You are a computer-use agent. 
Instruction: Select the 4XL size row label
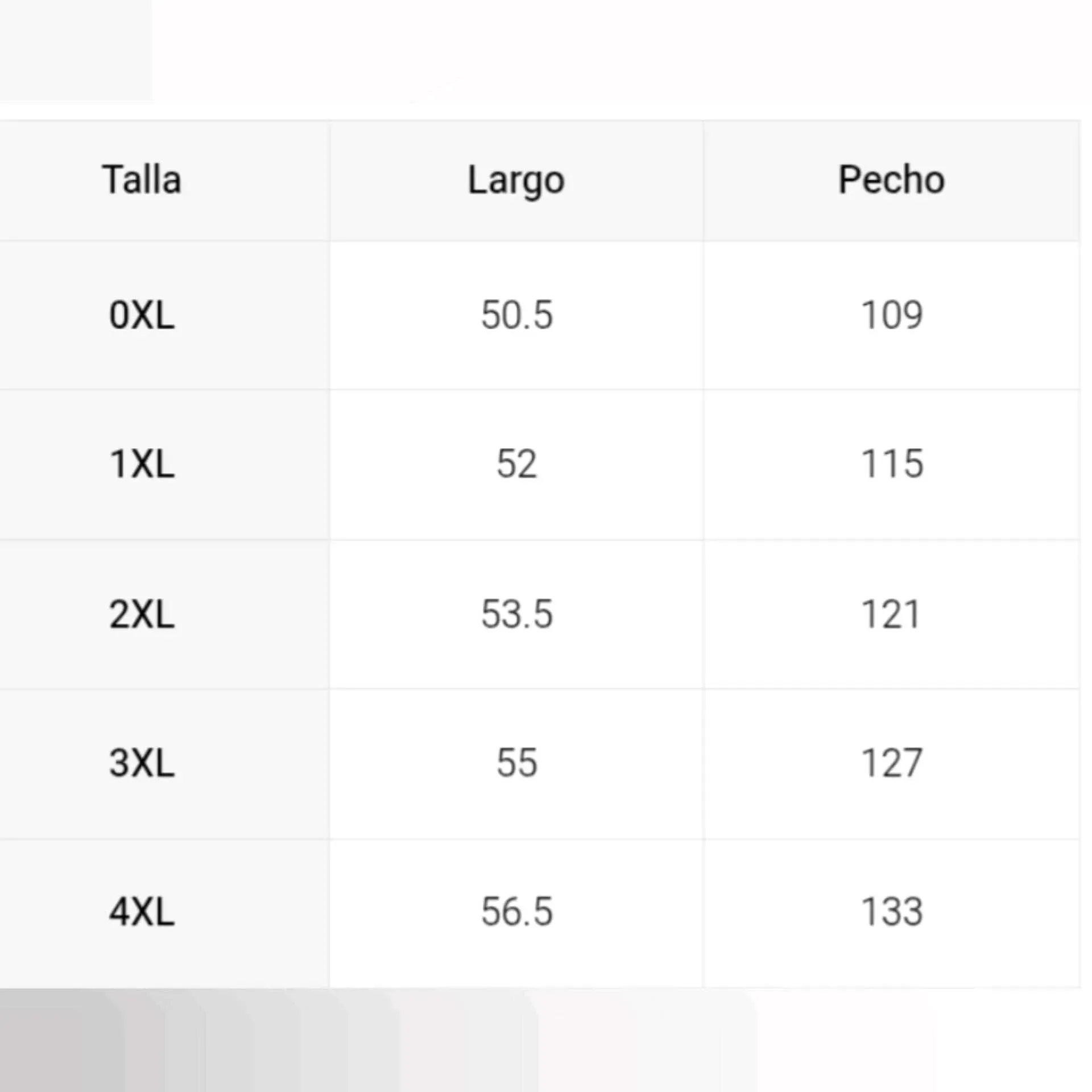coord(142,912)
